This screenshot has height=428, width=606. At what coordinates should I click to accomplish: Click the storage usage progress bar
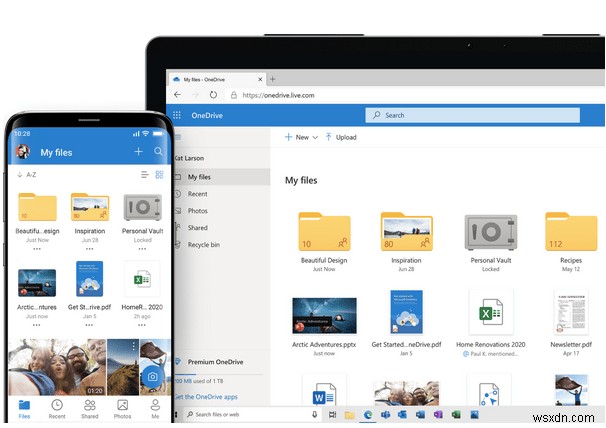coord(218,374)
